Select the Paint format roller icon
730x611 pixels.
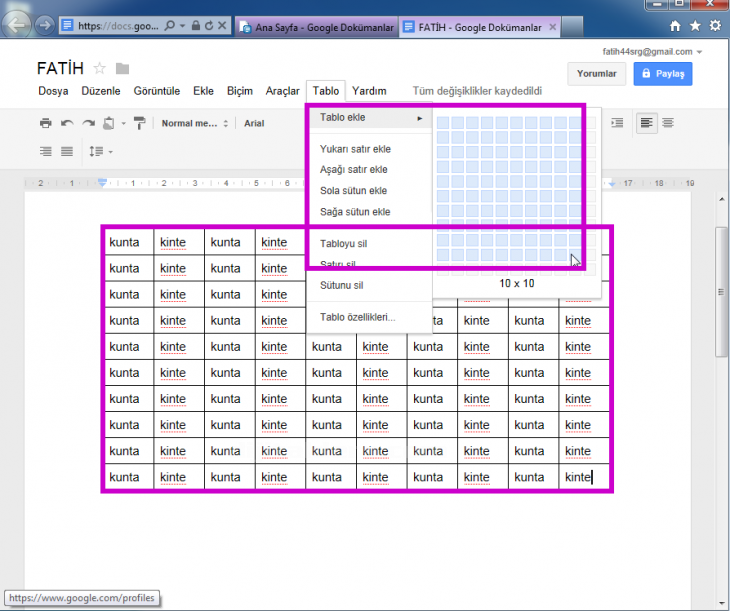(139, 123)
